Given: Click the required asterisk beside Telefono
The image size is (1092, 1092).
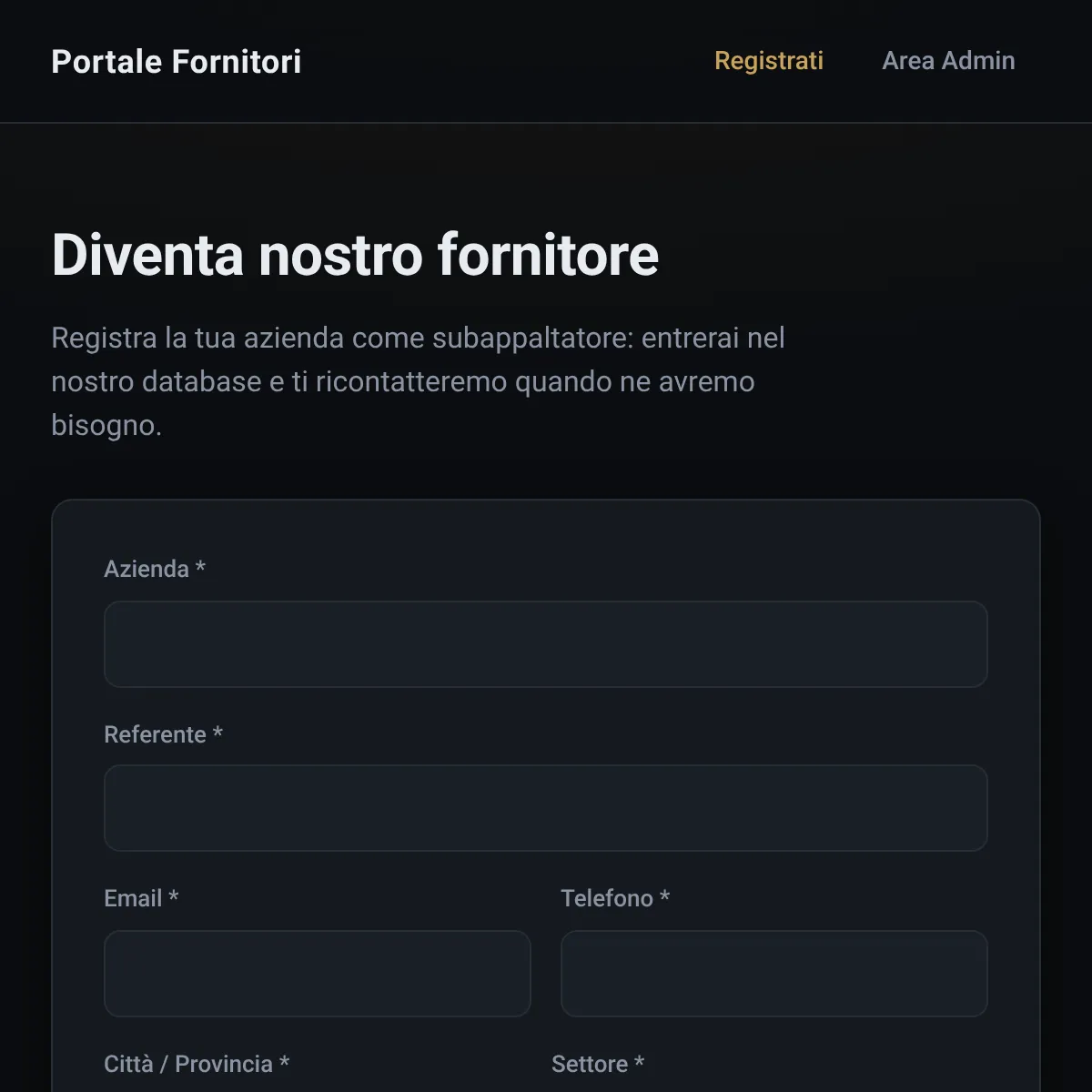Looking at the screenshot, I should [x=664, y=896].
